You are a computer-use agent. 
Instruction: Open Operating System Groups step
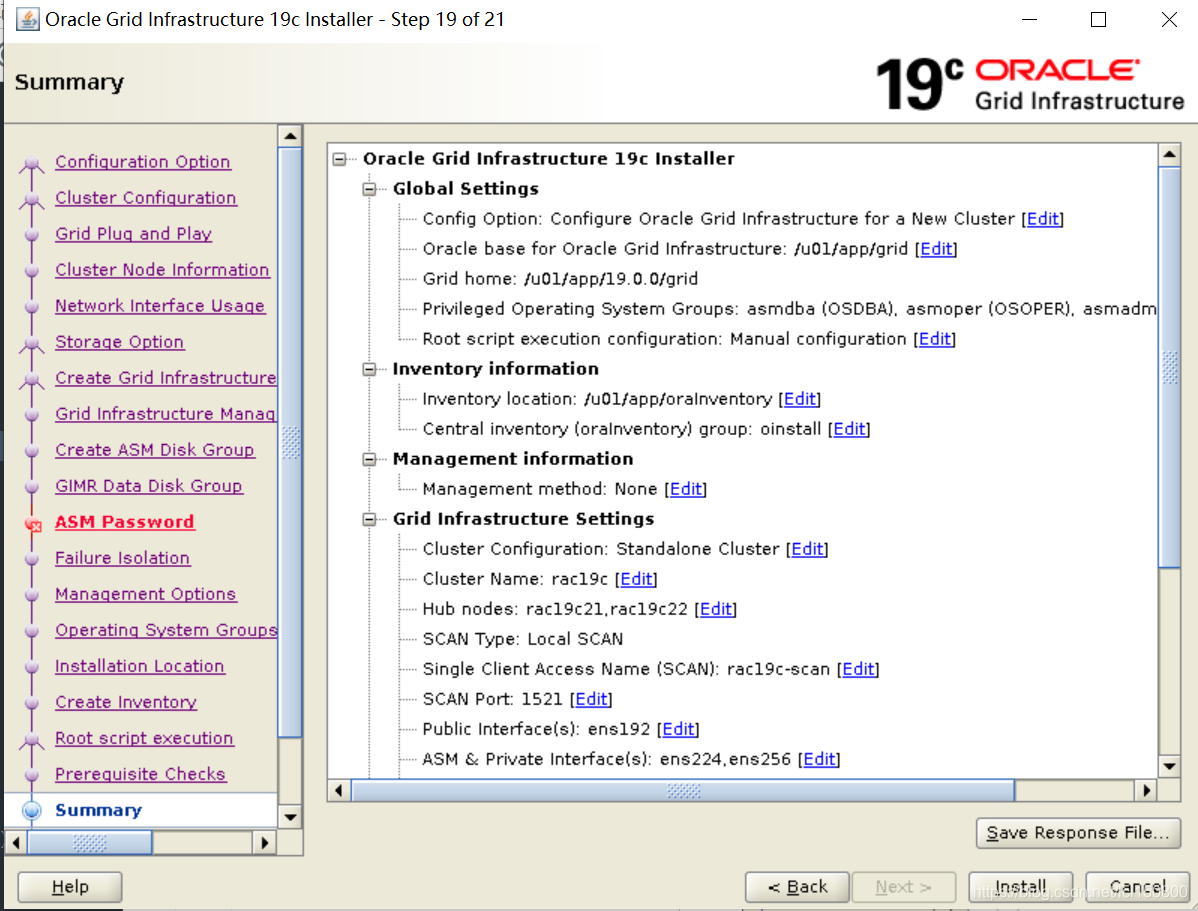tap(166, 630)
